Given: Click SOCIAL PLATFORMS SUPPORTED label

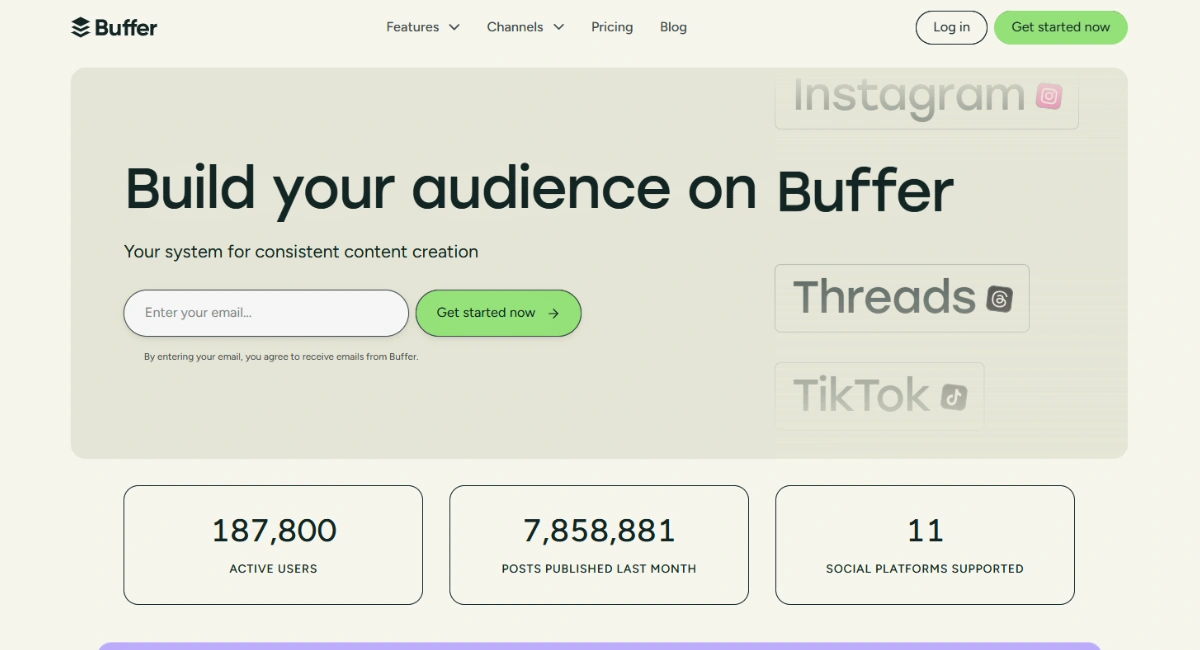Looking at the screenshot, I should (x=925, y=568).
